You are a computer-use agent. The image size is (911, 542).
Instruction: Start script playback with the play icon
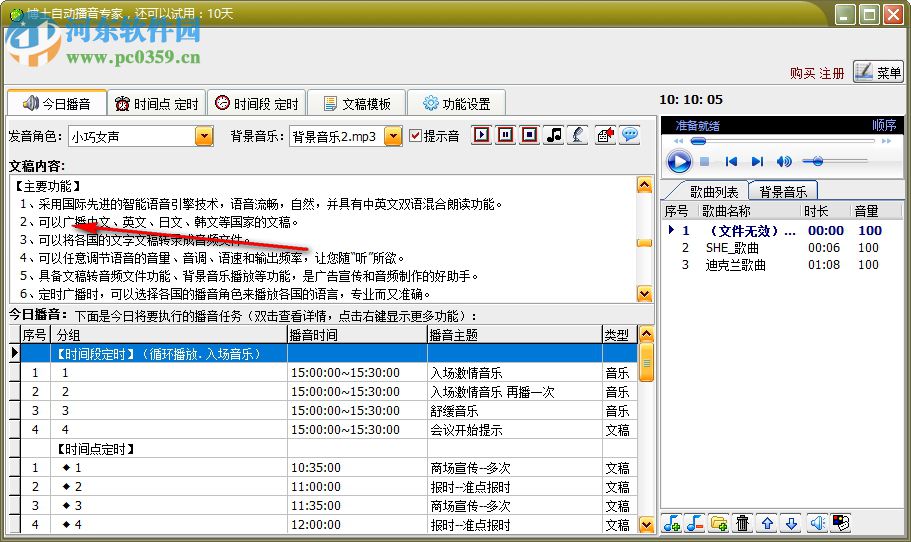pos(480,135)
